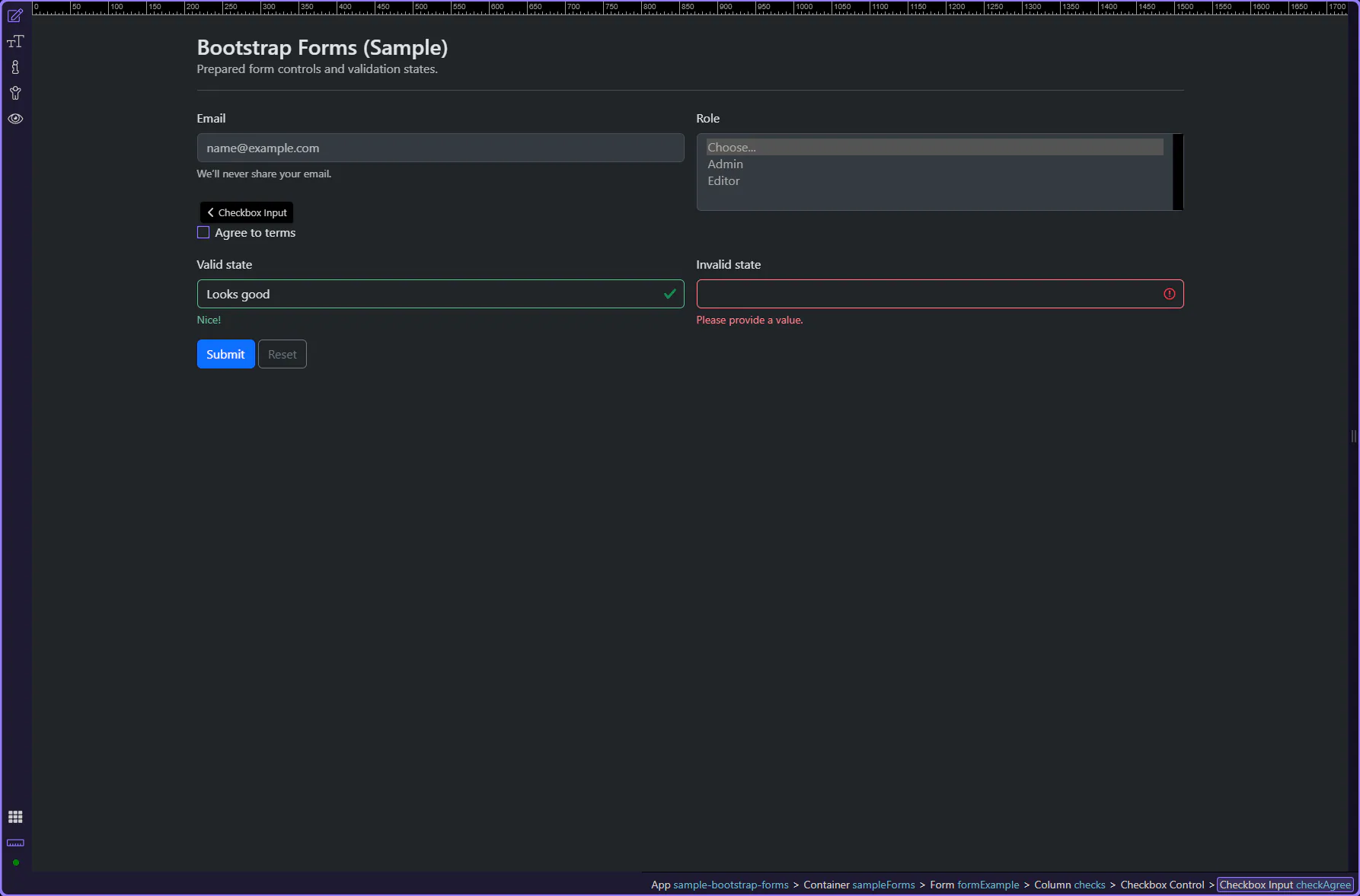Click the Email input field
This screenshot has width=1360, height=896.
coord(440,148)
